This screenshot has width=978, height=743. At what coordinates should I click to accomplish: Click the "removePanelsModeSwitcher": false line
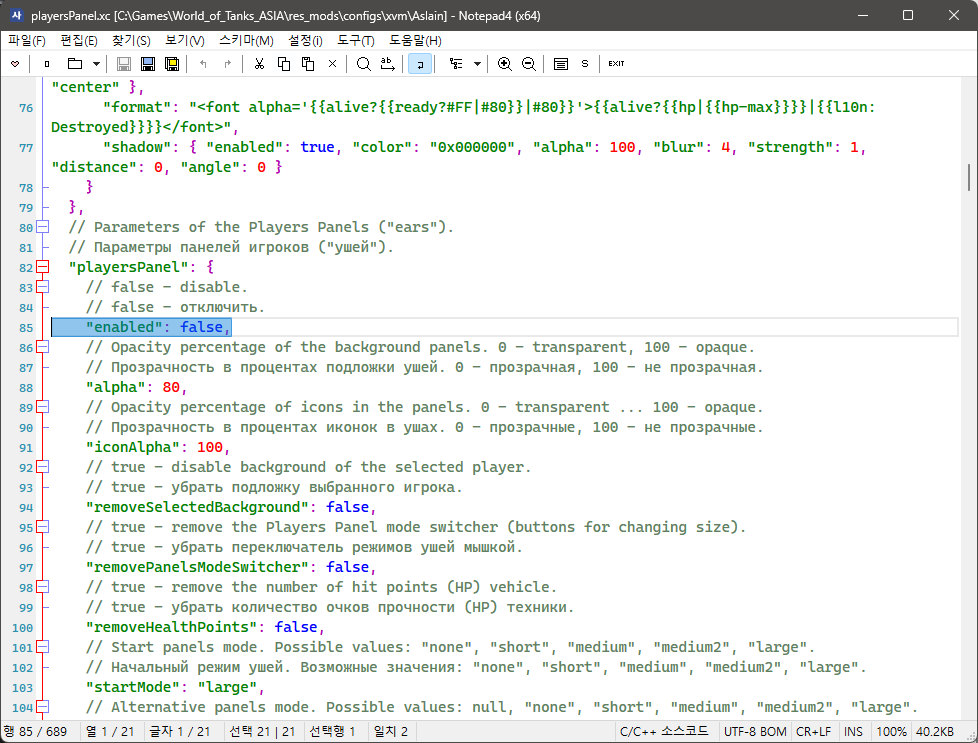231,567
